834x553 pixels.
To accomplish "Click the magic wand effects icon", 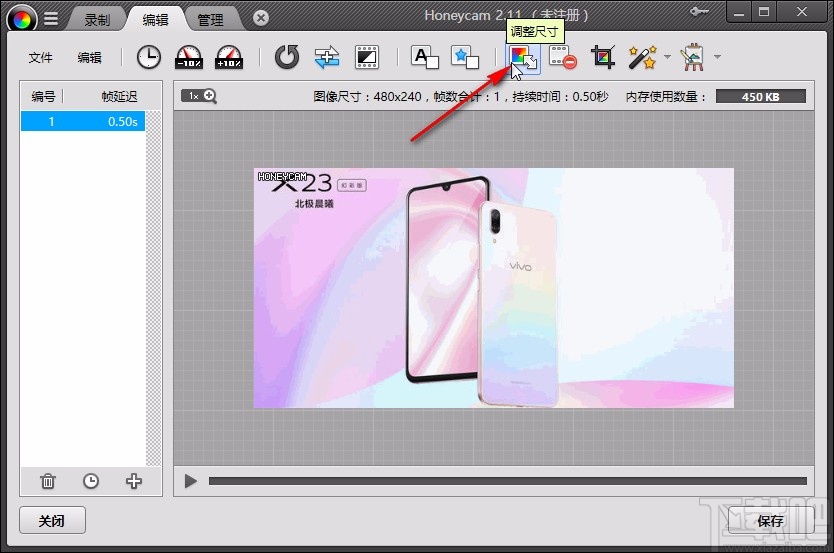I will pyautogui.click(x=643, y=57).
